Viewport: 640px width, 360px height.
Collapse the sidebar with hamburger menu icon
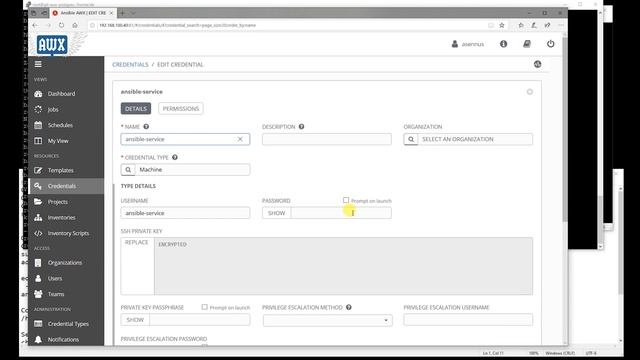pyautogui.click(x=38, y=64)
